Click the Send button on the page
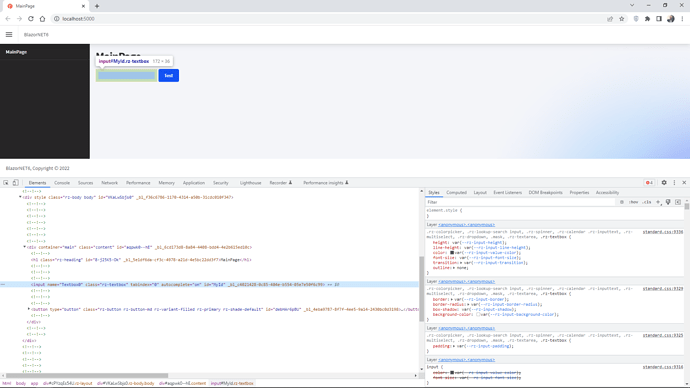This screenshot has width=690, height=388. click(169, 76)
